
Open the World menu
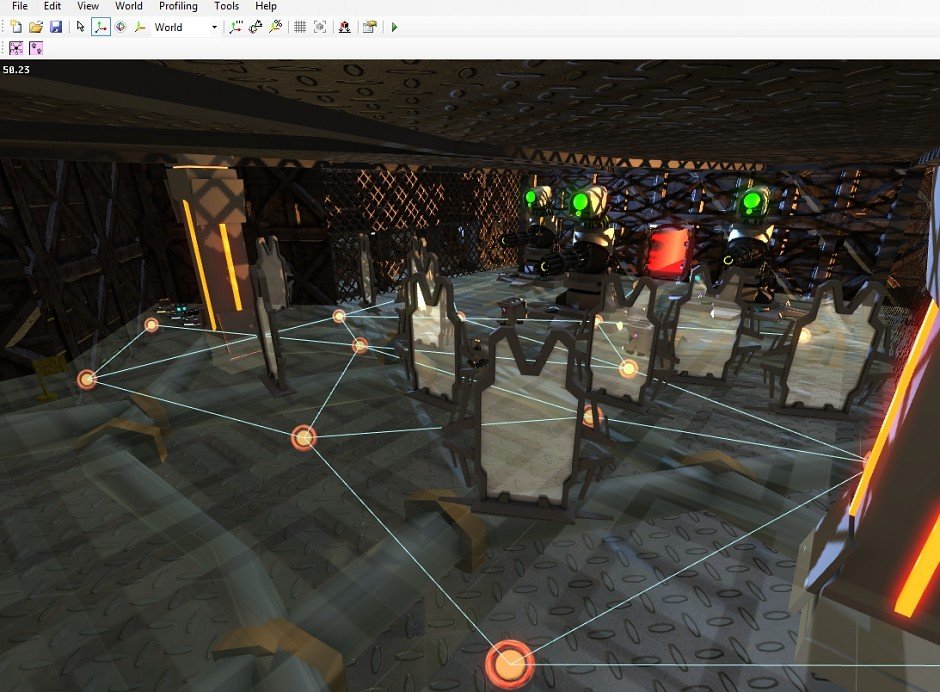tap(128, 6)
